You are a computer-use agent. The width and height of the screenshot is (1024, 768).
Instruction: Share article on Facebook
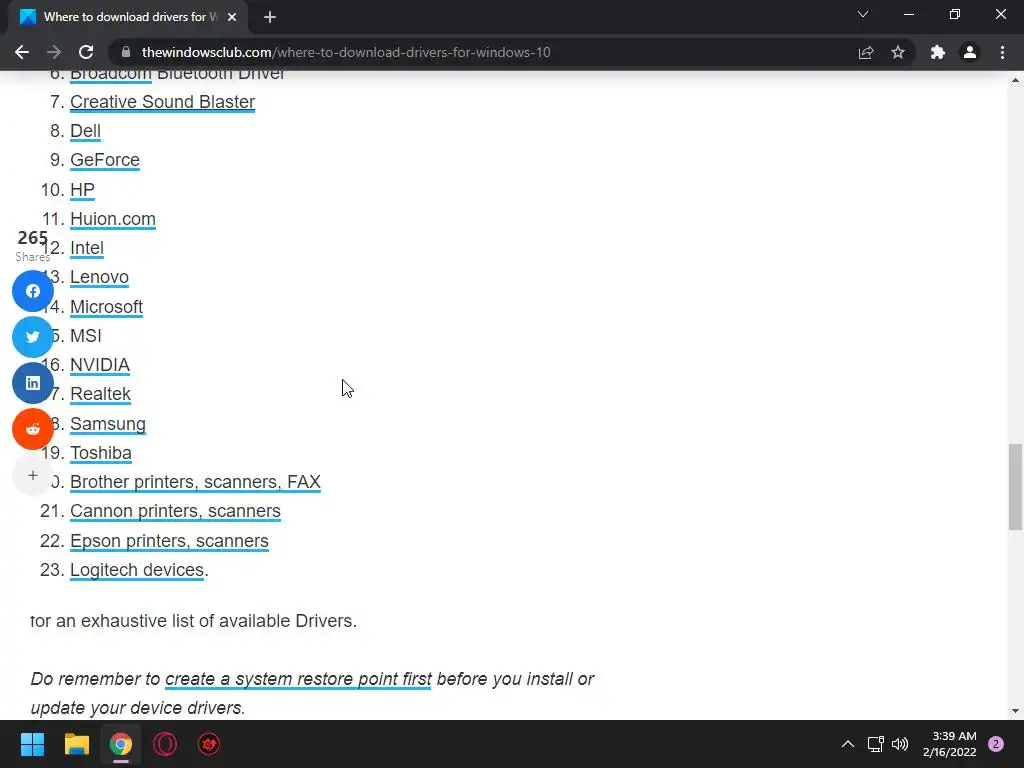33,291
